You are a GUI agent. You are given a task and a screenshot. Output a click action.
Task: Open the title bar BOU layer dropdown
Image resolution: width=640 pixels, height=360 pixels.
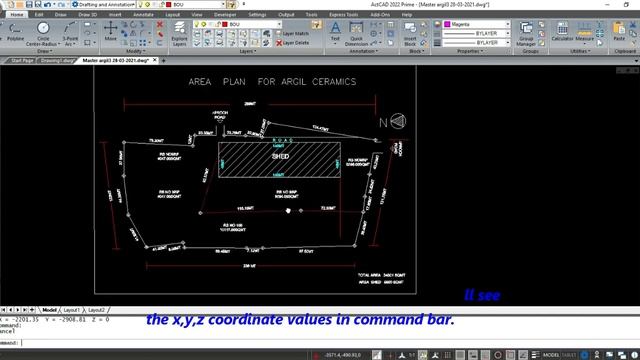(x=182, y=4)
